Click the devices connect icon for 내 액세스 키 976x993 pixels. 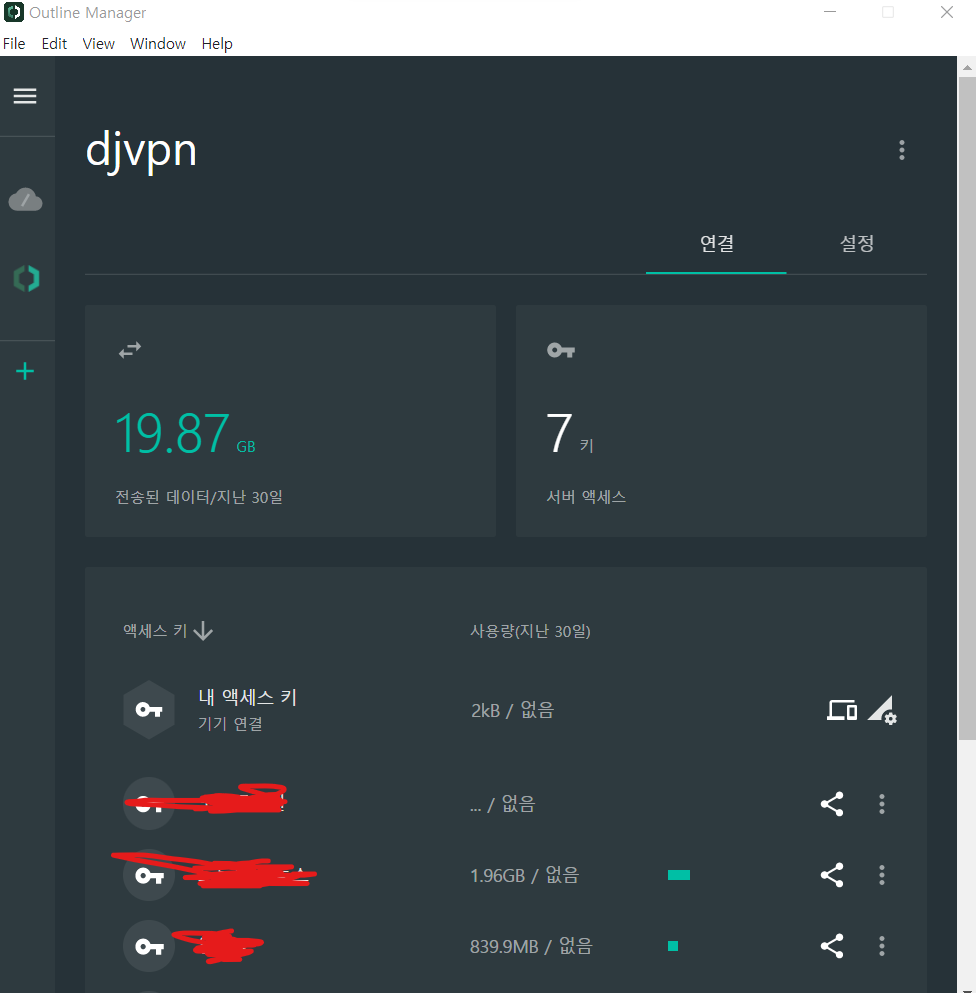click(x=842, y=711)
